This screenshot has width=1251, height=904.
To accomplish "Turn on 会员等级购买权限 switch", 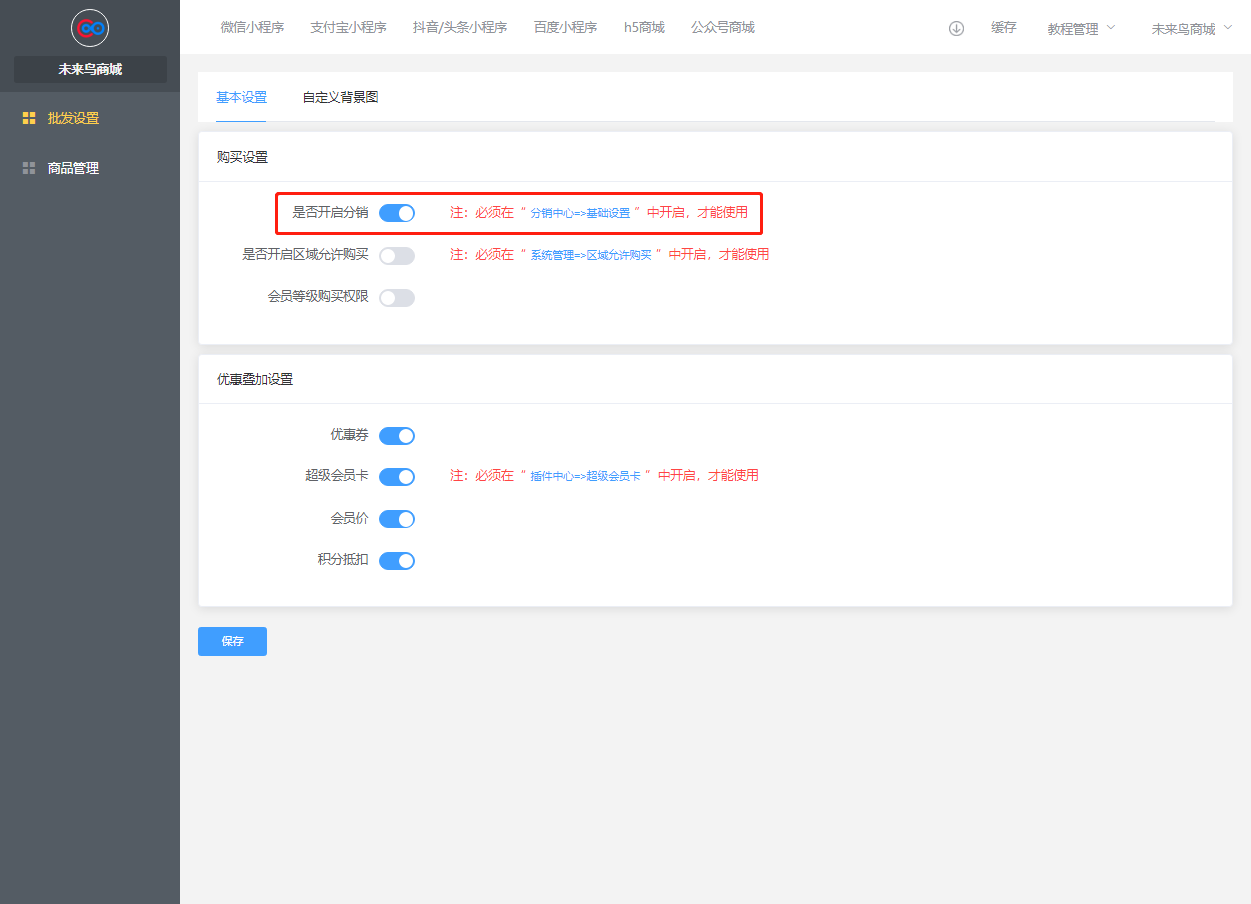I will (397, 298).
